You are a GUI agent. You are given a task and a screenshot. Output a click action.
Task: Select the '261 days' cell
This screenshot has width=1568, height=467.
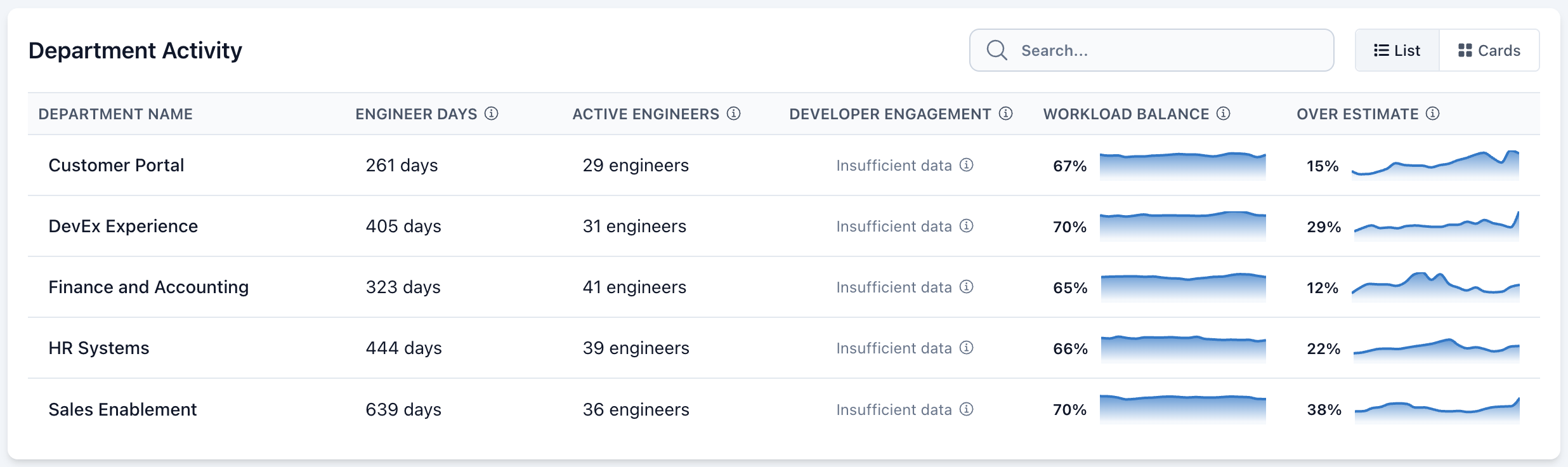pyautogui.click(x=402, y=166)
